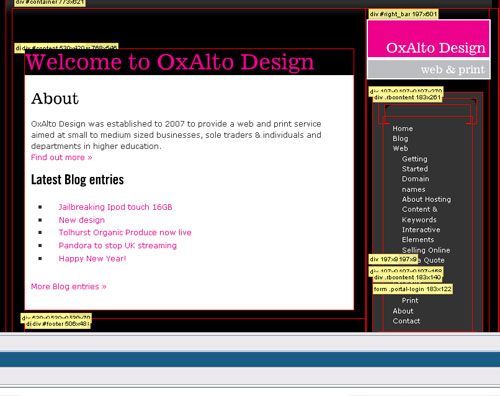
Task: Click the 'div #footer' outline label
Action: (x=57, y=324)
